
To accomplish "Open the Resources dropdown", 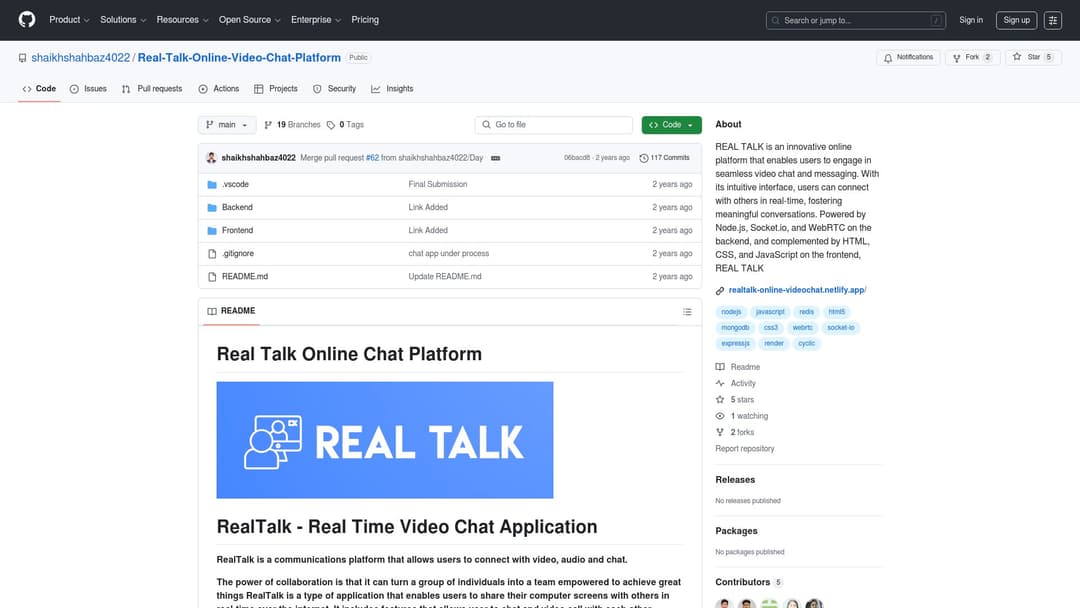I will pos(182,20).
